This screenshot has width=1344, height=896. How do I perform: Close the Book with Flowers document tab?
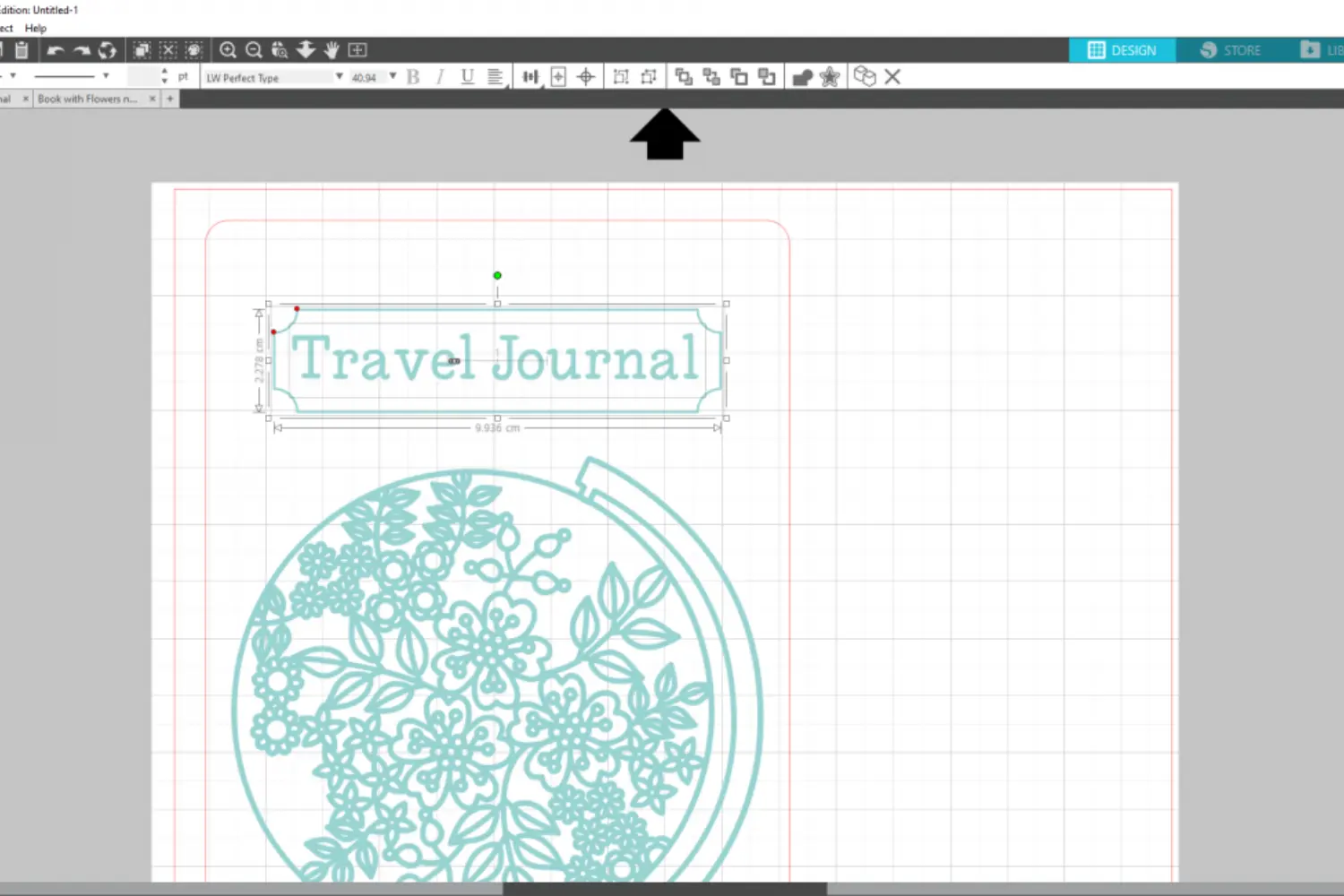pos(152,99)
